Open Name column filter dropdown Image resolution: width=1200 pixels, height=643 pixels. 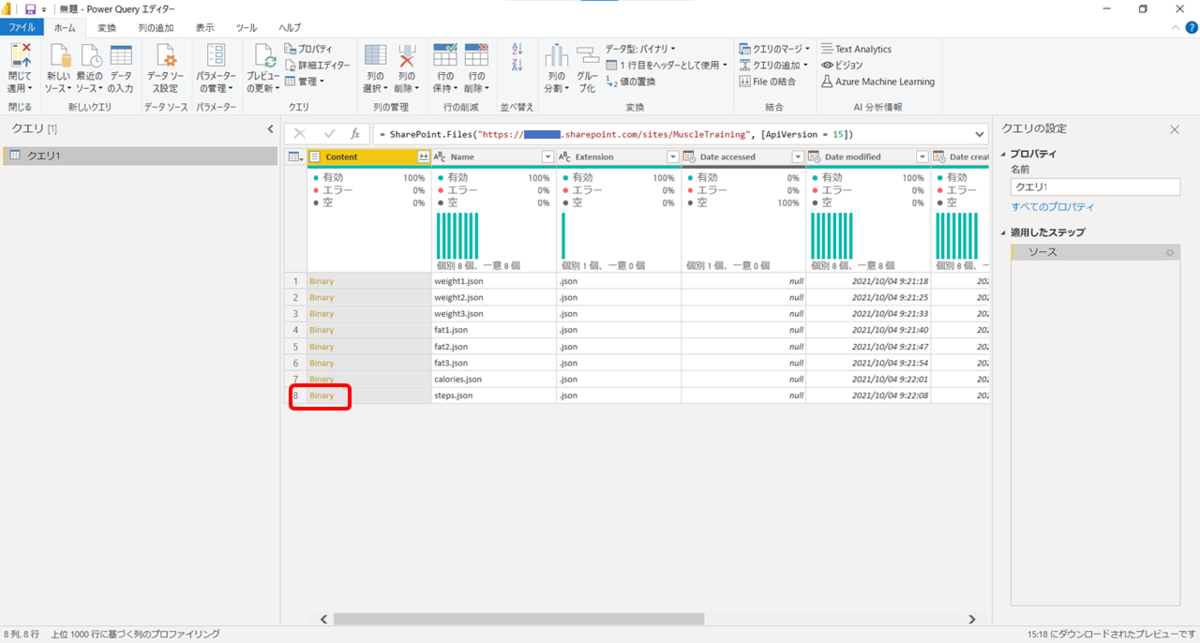547,157
